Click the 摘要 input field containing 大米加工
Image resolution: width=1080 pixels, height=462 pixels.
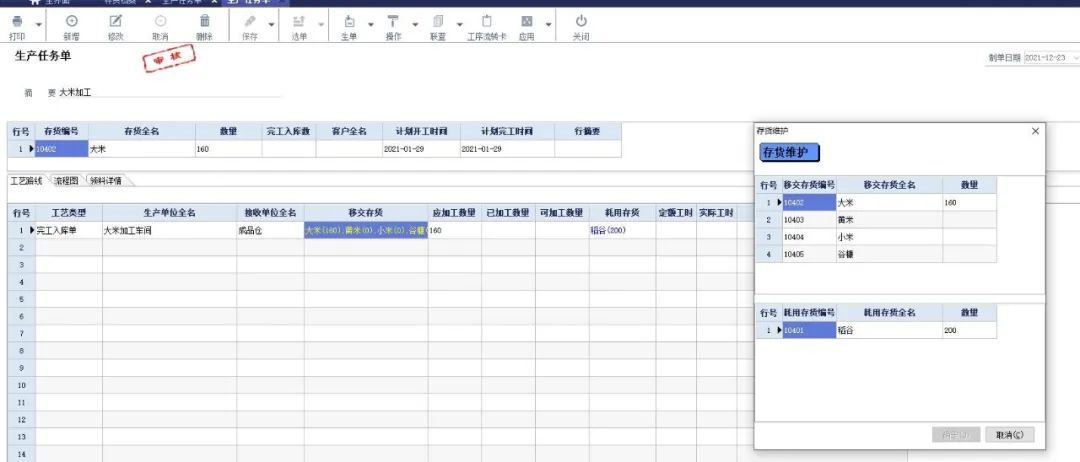coord(170,92)
